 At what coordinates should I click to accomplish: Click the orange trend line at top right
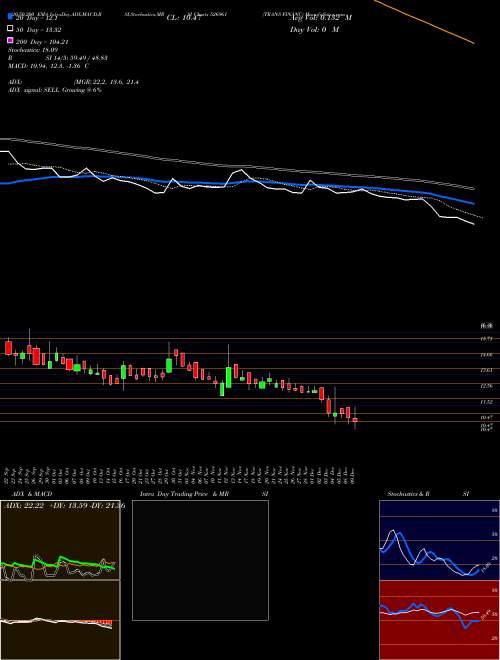pyautogui.click(x=424, y=21)
